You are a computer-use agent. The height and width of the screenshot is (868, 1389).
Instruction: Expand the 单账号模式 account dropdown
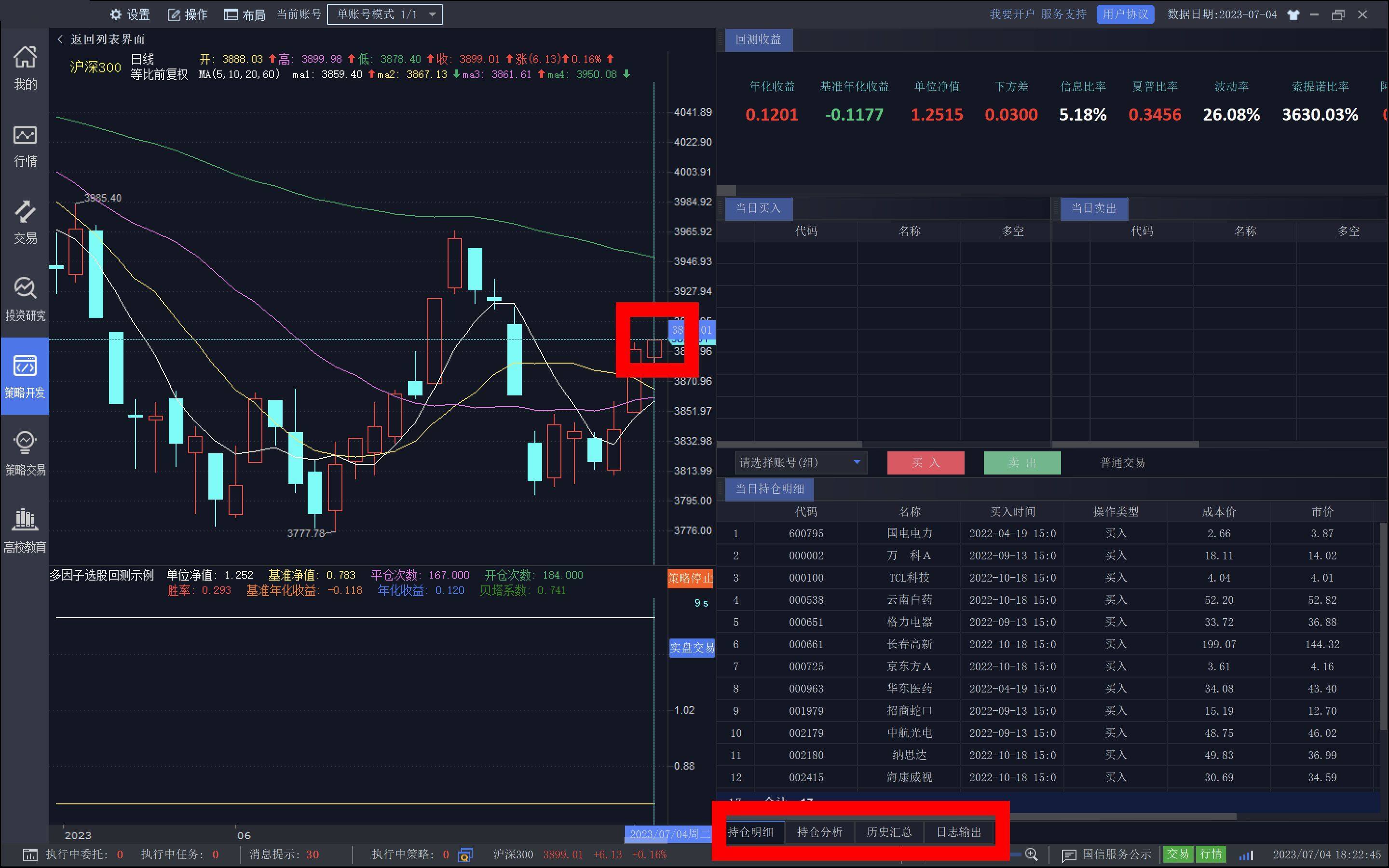pyautogui.click(x=384, y=14)
